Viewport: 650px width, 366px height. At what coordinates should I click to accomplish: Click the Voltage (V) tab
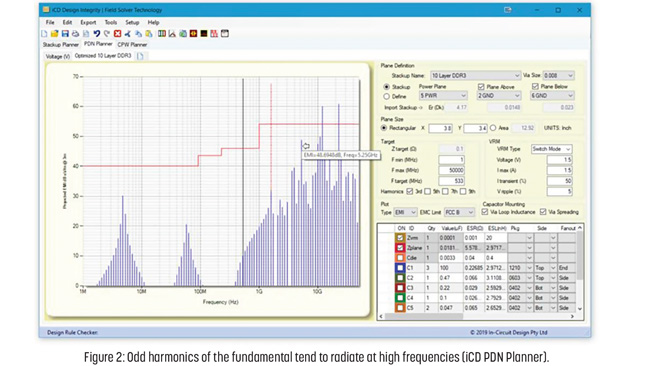[58, 56]
